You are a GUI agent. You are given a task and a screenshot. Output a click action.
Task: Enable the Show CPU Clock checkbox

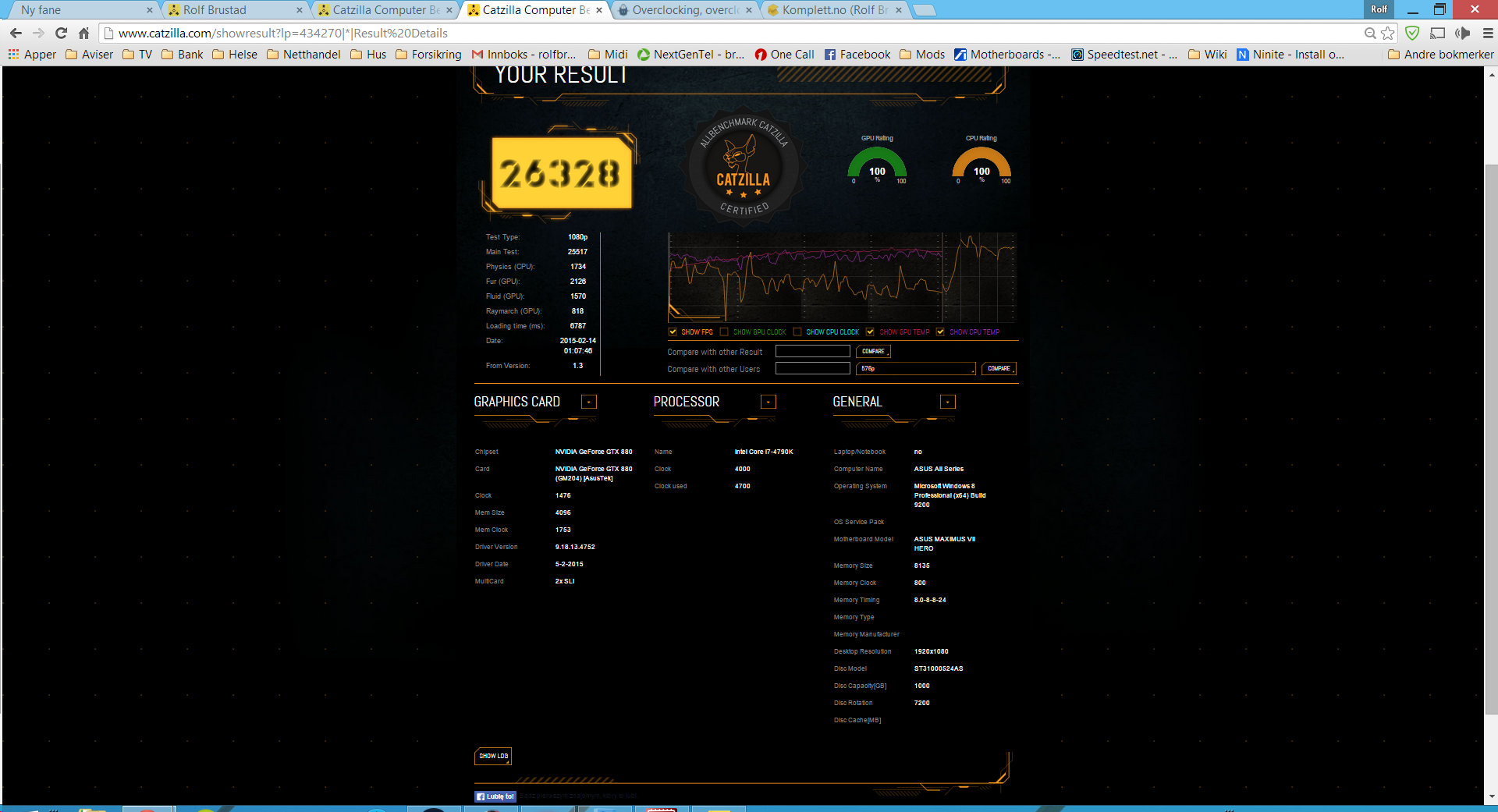(x=797, y=332)
